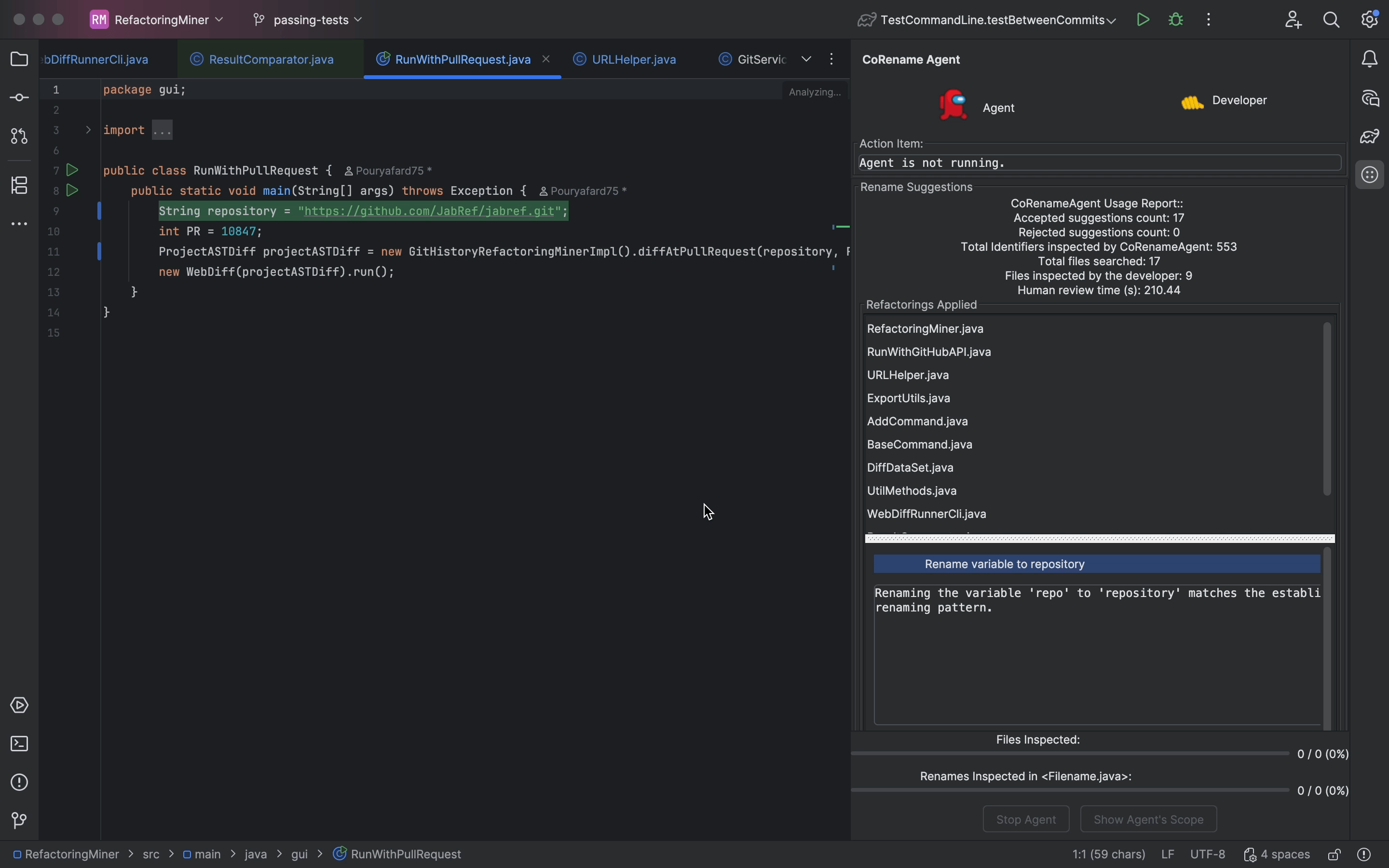Image resolution: width=1389 pixels, height=868 pixels.
Task: Open the Notifications bell panel
Action: pos(1370,59)
